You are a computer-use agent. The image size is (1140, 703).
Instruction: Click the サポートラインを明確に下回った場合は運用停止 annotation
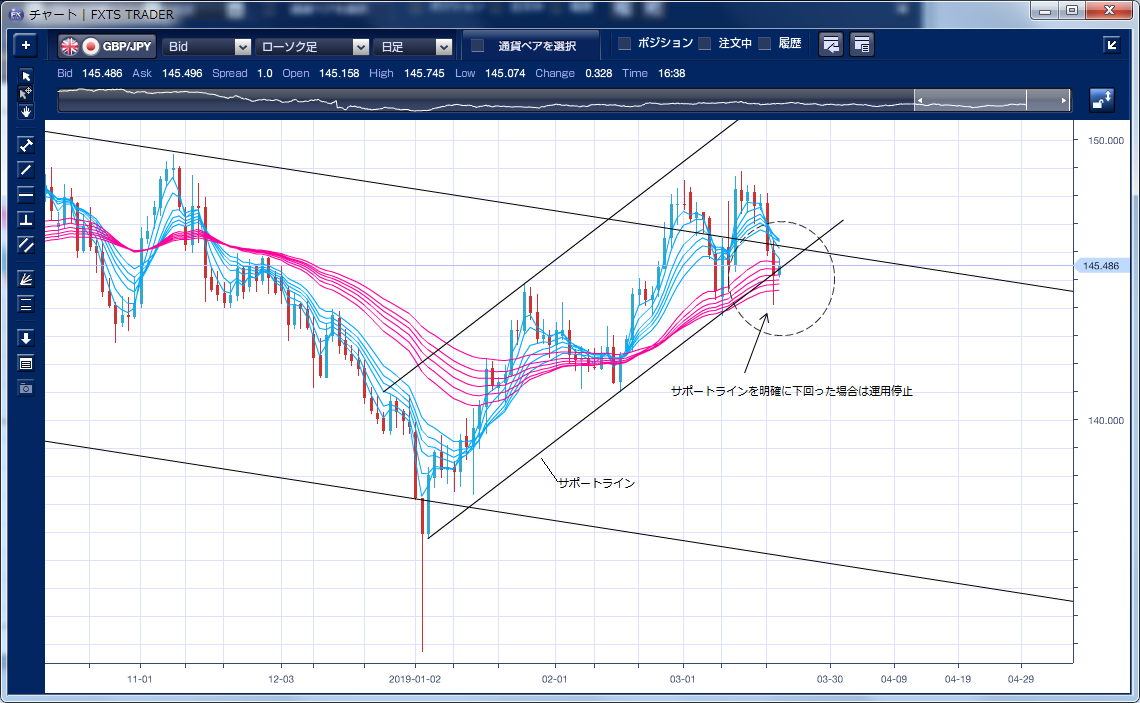791,391
